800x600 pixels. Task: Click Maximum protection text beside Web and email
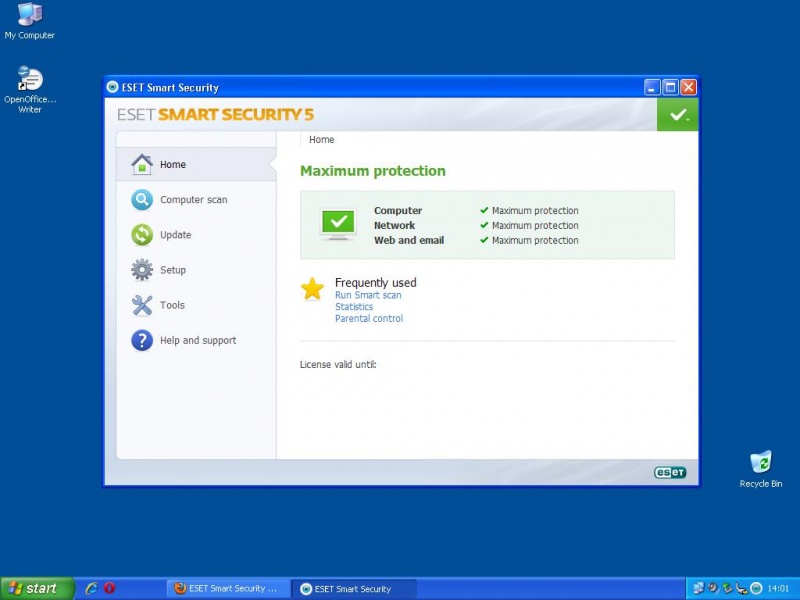tap(535, 240)
